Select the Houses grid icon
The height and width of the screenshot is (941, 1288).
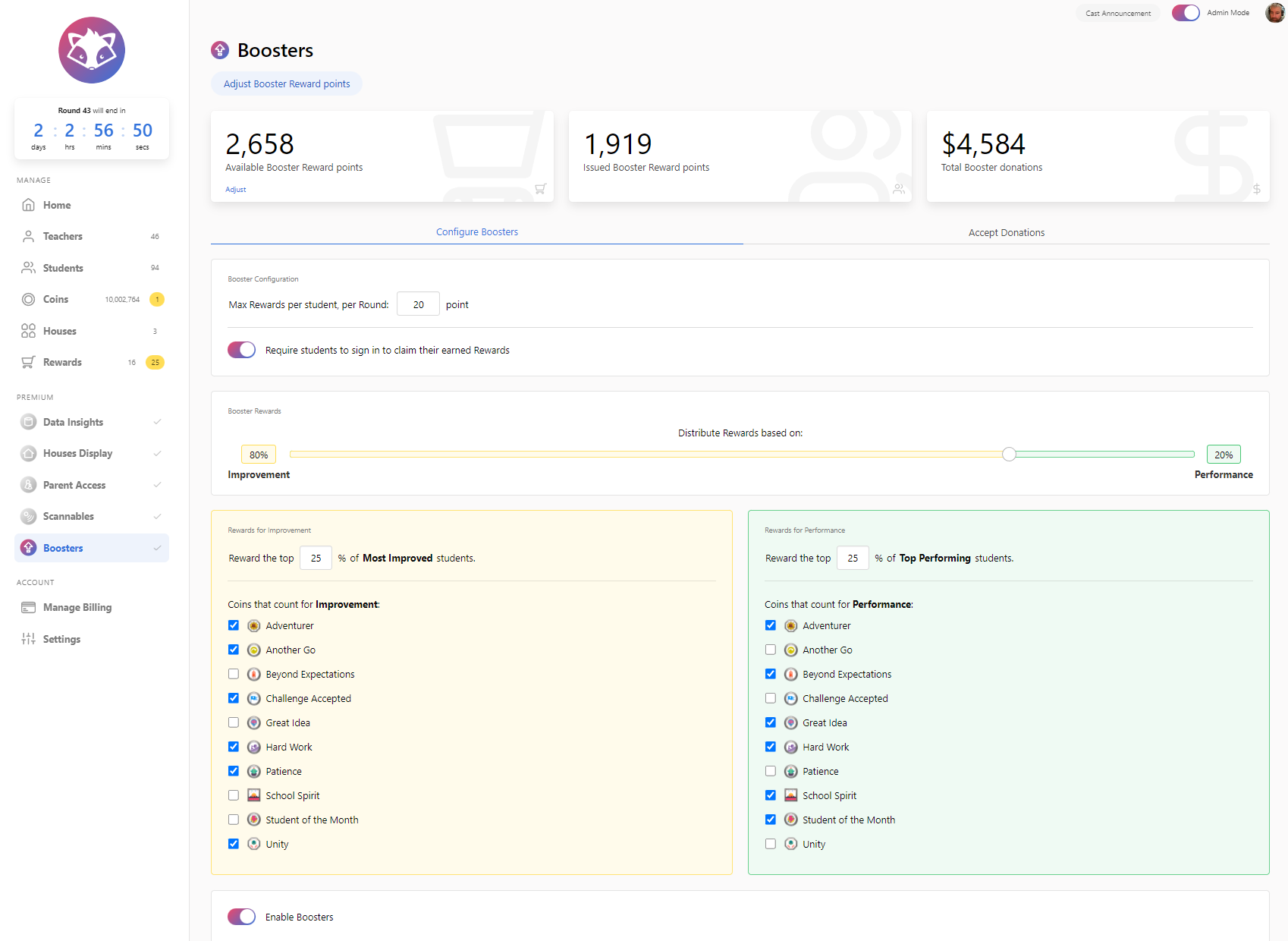[x=29, y=331]
